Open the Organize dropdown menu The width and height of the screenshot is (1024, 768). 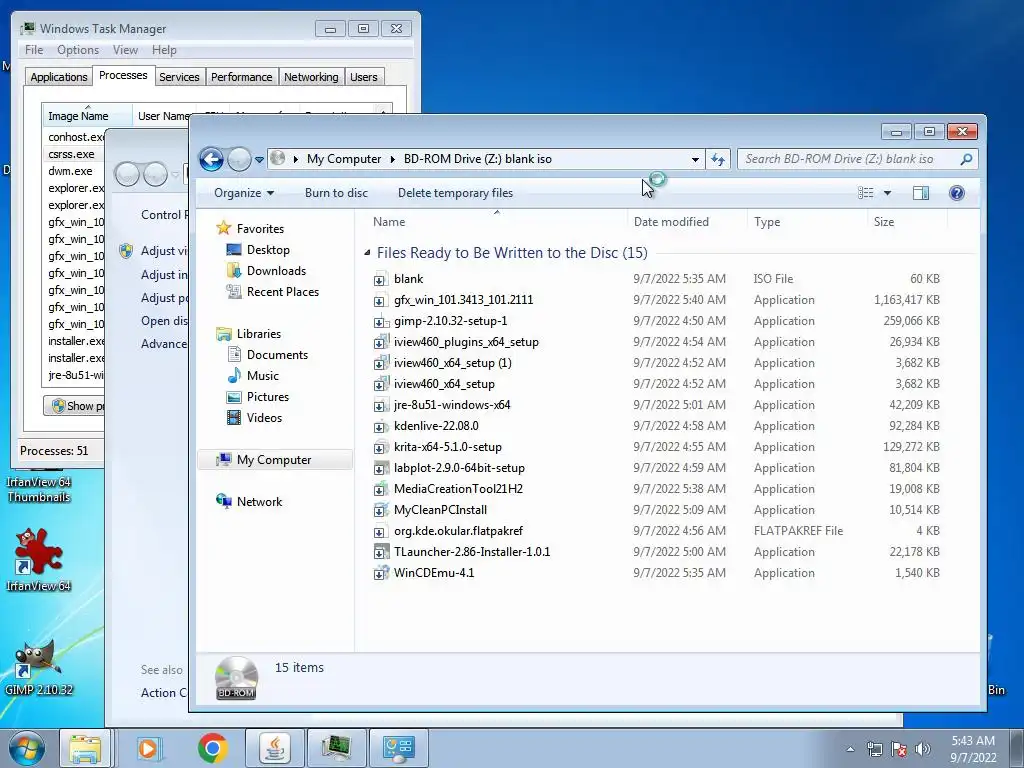(244, 193)
